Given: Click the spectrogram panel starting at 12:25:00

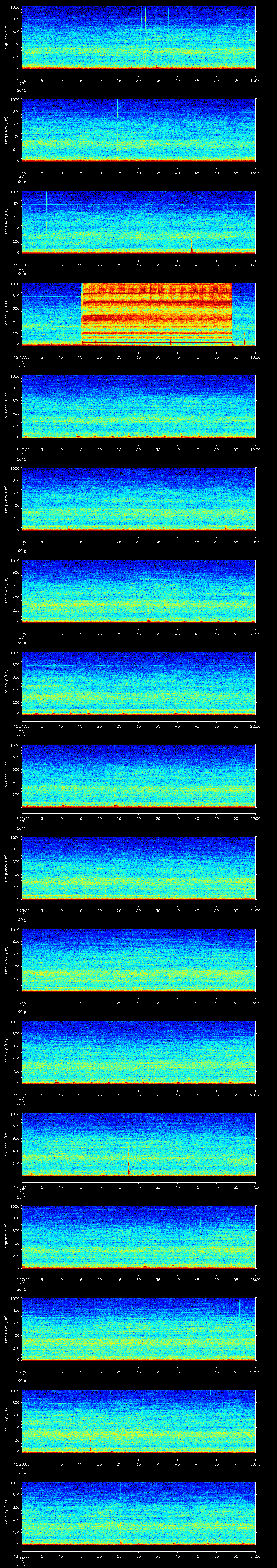Looking at the screenshot, I should click(x=139, y=1052).
